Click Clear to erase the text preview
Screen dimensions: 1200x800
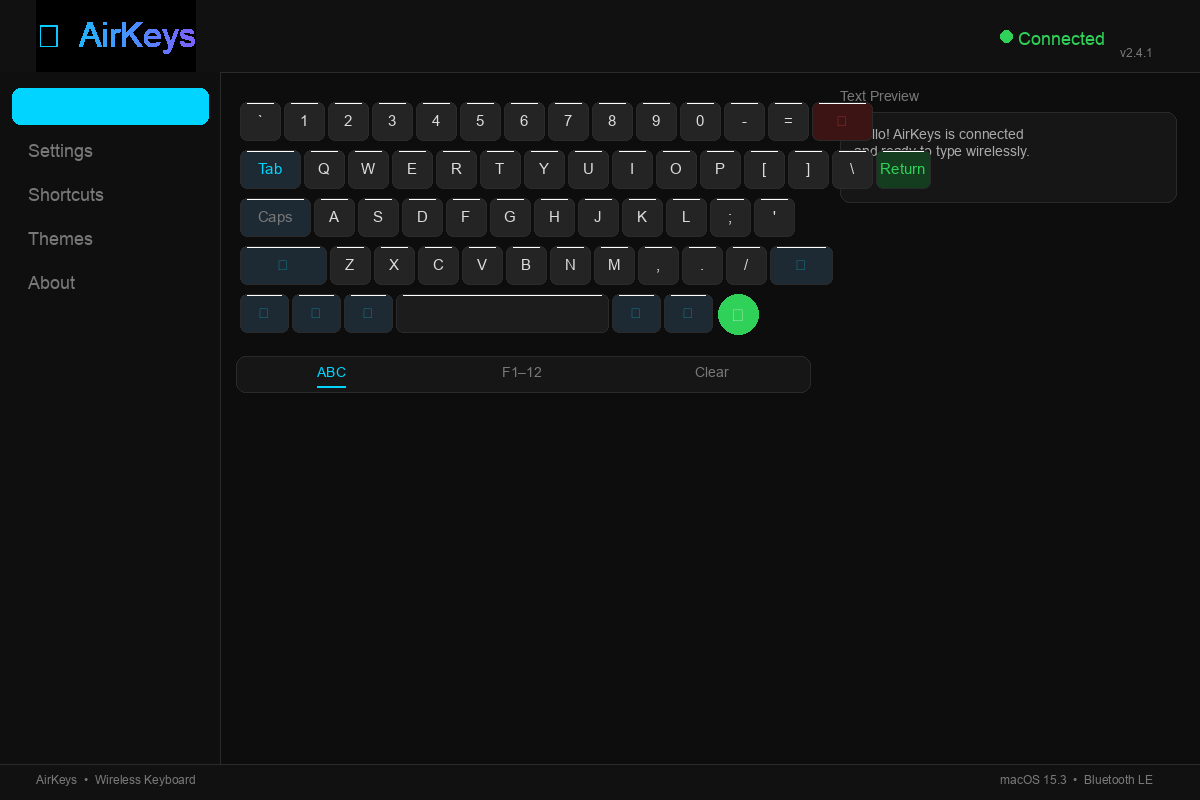pos(712,372)
